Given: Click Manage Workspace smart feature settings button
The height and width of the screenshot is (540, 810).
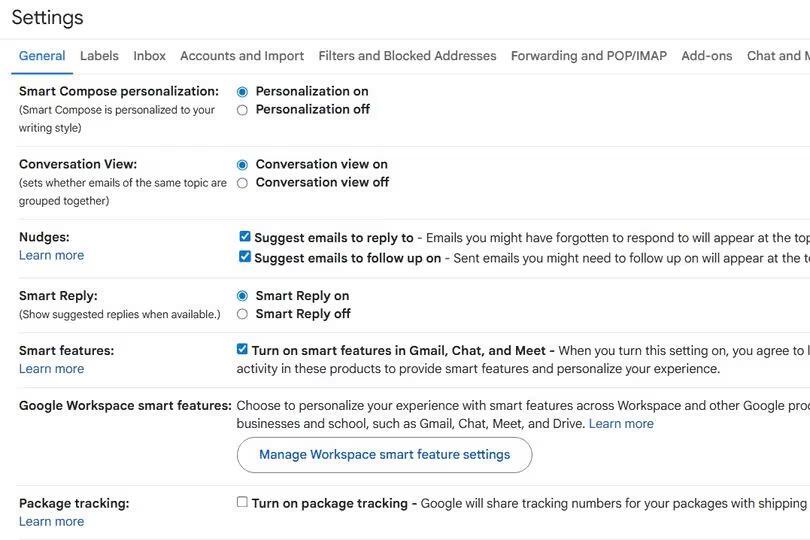Looking at the screenshot, I should pos(384,455).
